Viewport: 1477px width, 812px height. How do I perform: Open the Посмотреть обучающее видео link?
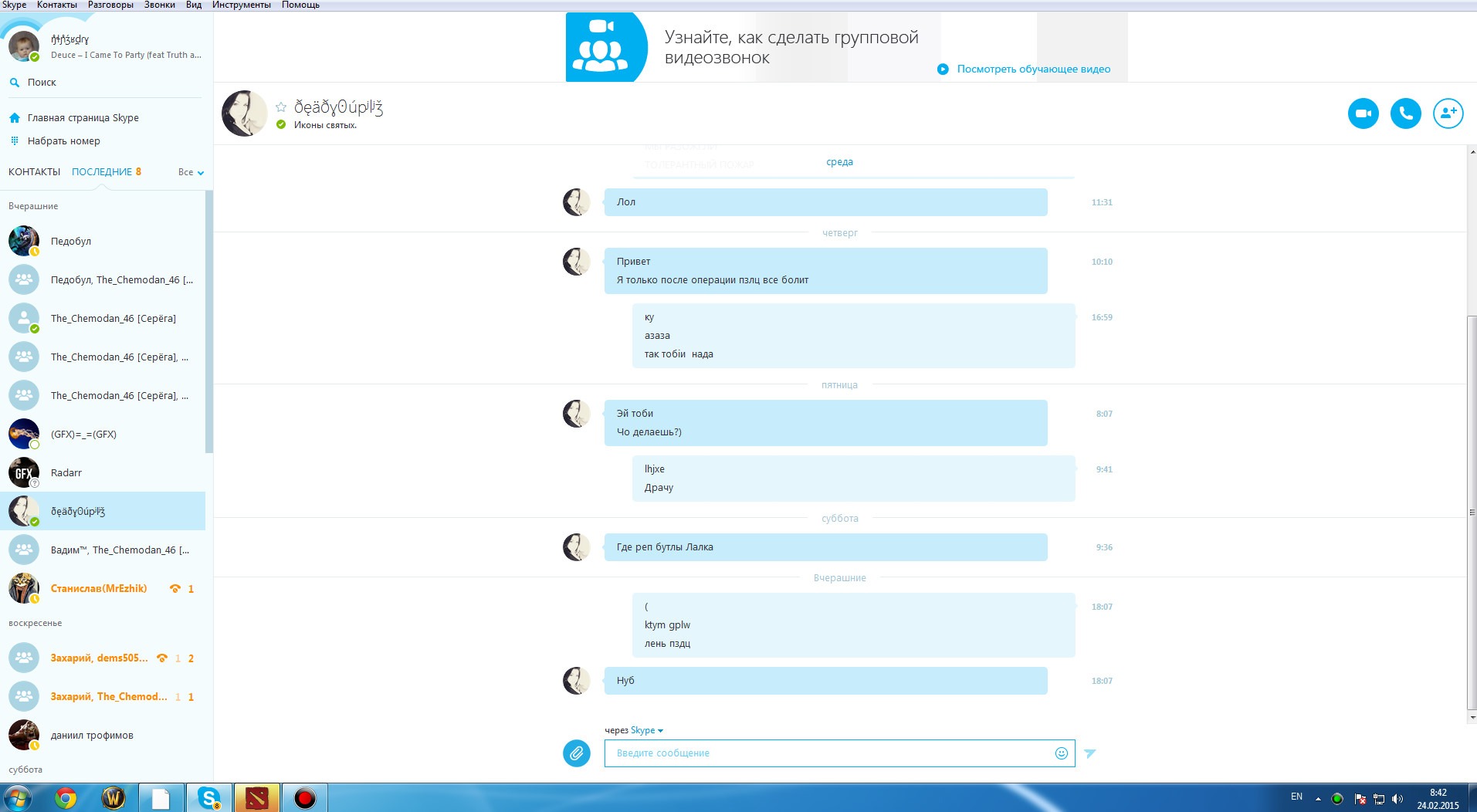click(1033, 69)
